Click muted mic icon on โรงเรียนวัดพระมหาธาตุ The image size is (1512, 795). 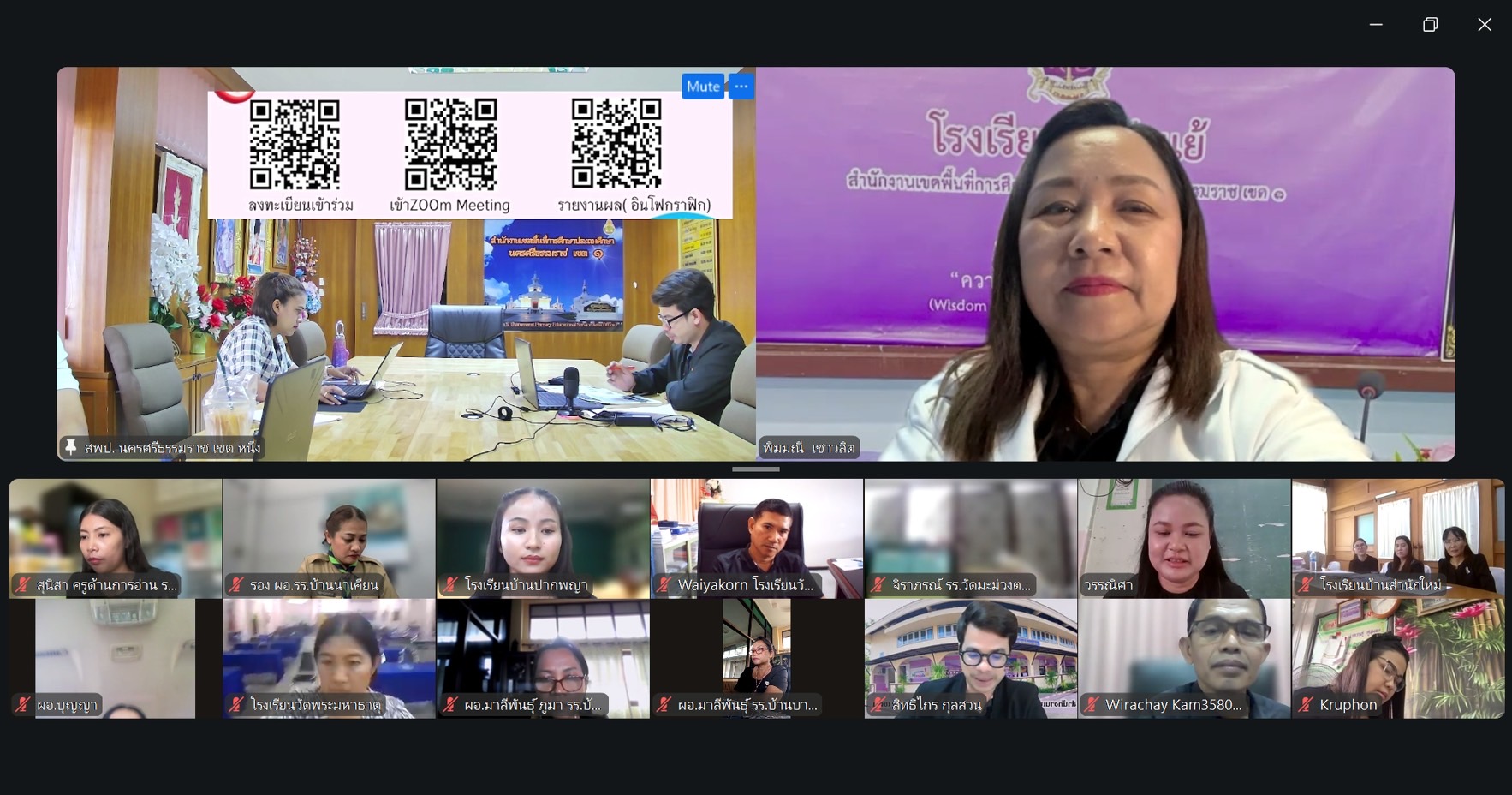(237, 705)
